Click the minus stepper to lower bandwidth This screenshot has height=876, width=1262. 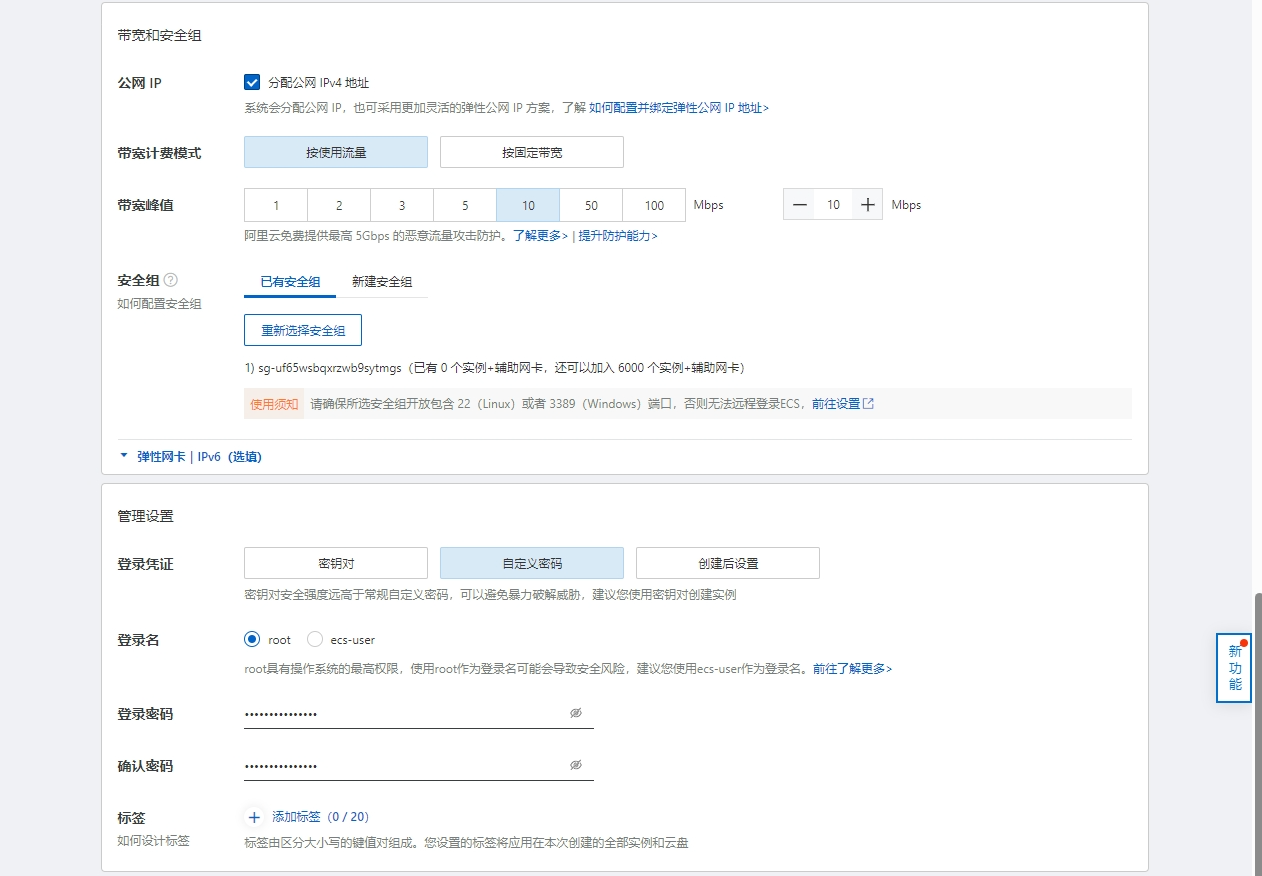(798, 204)
